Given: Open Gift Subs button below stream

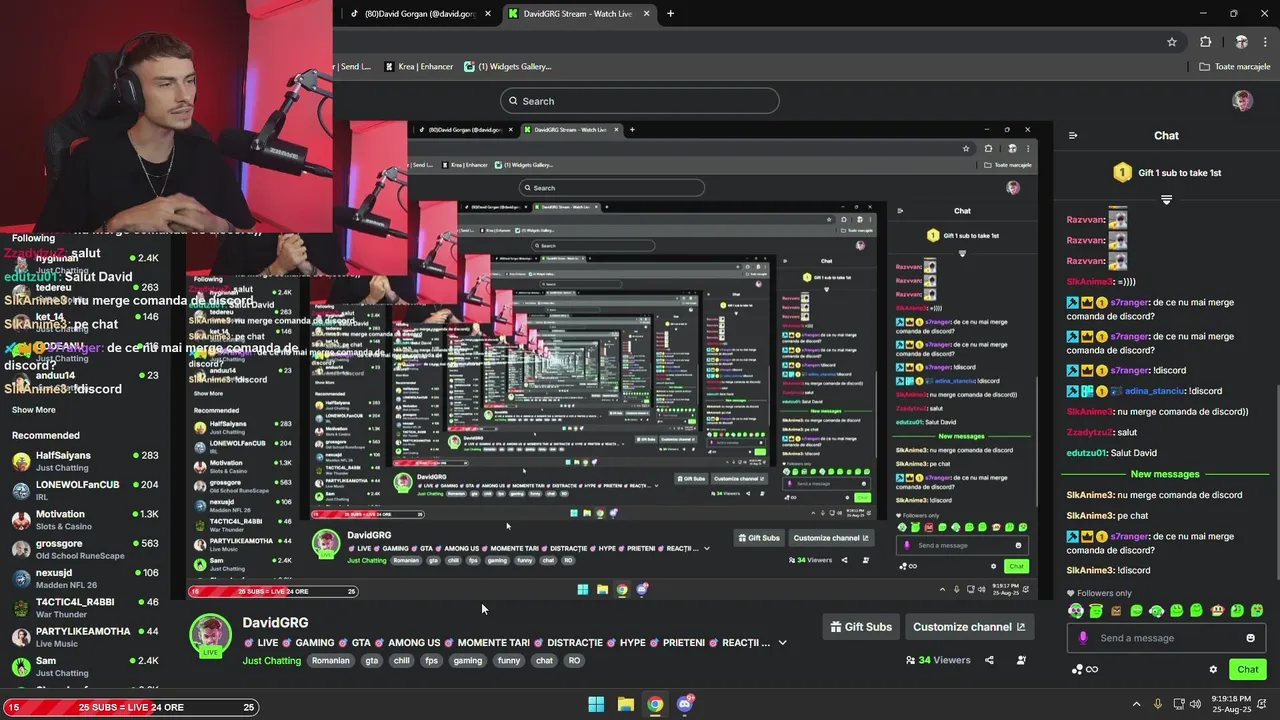Looking at the screenshot, I should click(861, 627).
